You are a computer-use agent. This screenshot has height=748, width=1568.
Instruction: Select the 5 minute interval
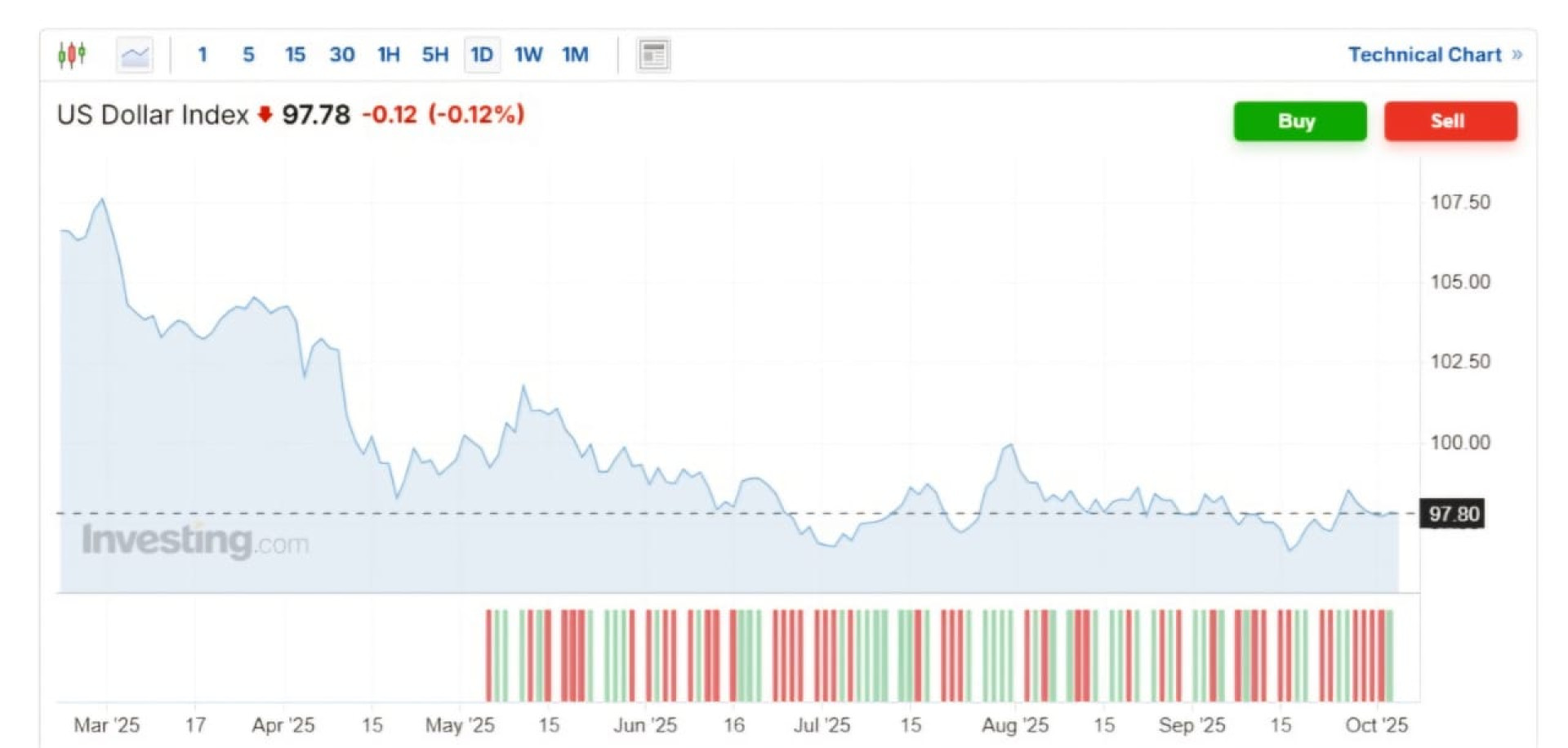coord(248,55)
